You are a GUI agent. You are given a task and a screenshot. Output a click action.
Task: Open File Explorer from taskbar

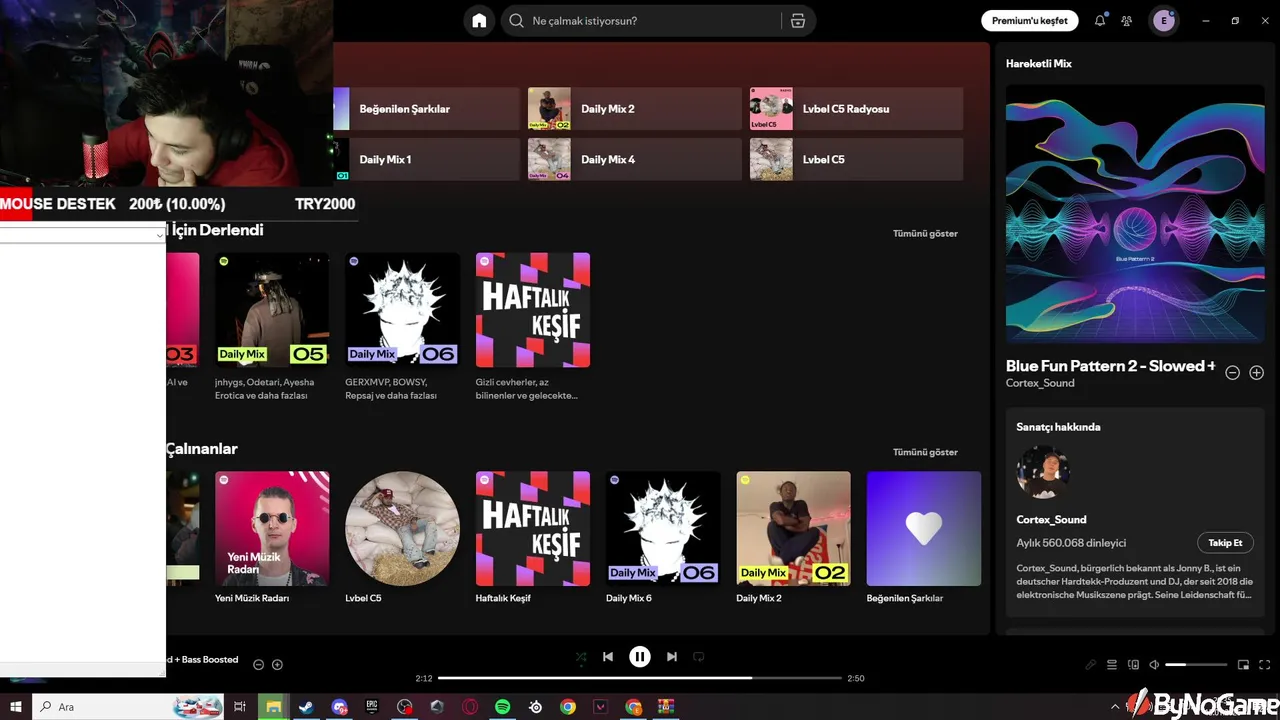pyautogui.click(x=273, y=707)
